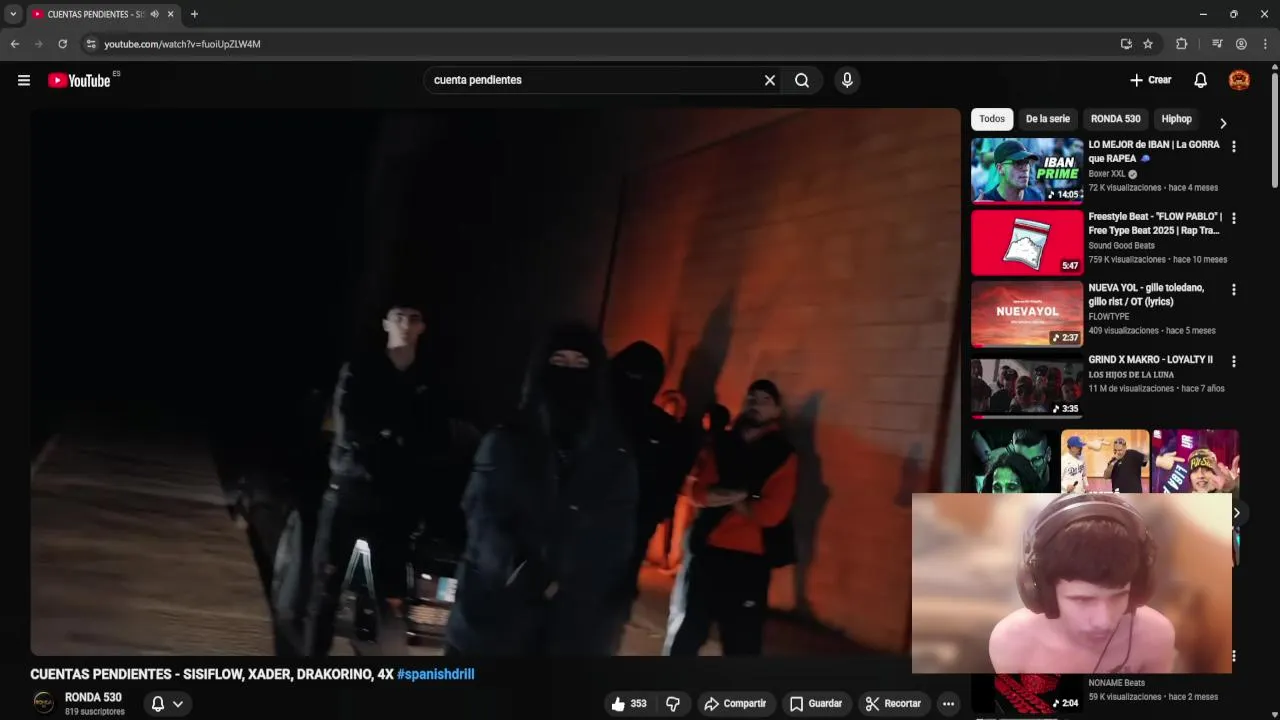Save the video with Guardar
This screenshot has width=1280, height=720.
click(x=816, y=704)
